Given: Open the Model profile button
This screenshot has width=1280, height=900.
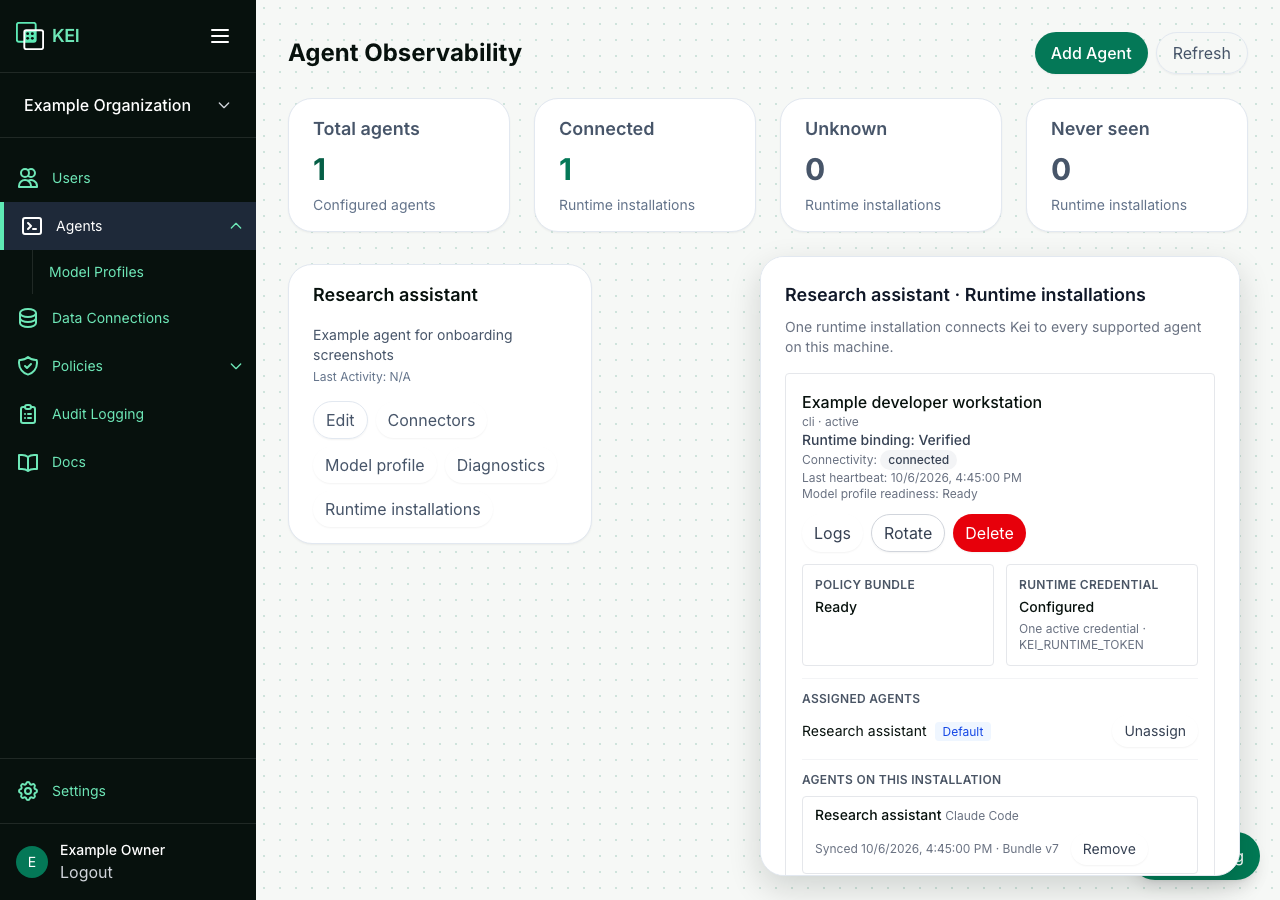Looking at the screenshot, I should pos(375,465).
